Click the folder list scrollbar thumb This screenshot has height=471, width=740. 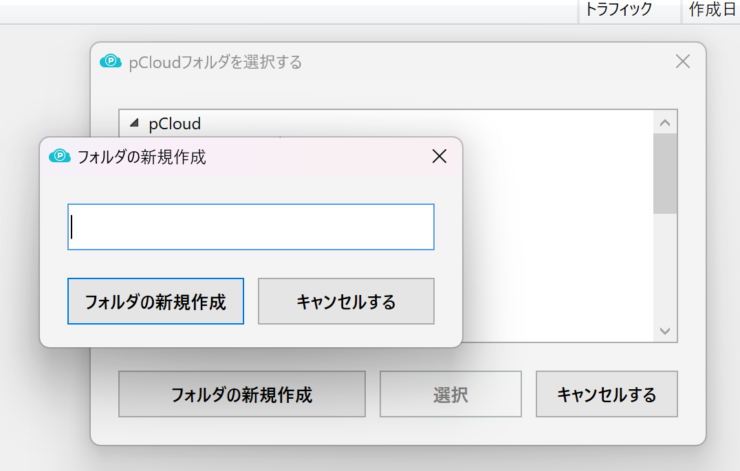point(665,174)
